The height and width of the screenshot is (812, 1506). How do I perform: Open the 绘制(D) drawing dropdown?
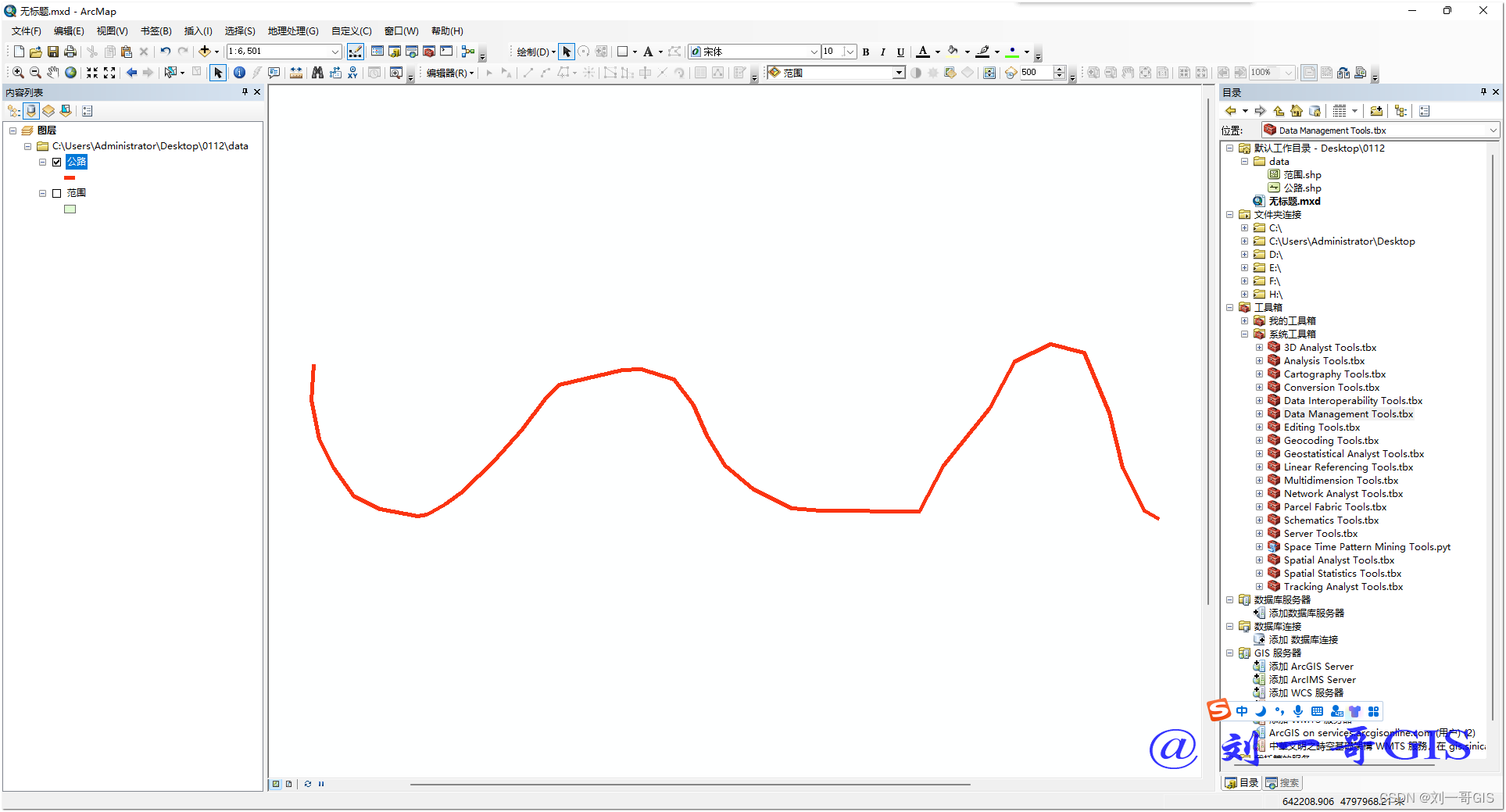535,52
